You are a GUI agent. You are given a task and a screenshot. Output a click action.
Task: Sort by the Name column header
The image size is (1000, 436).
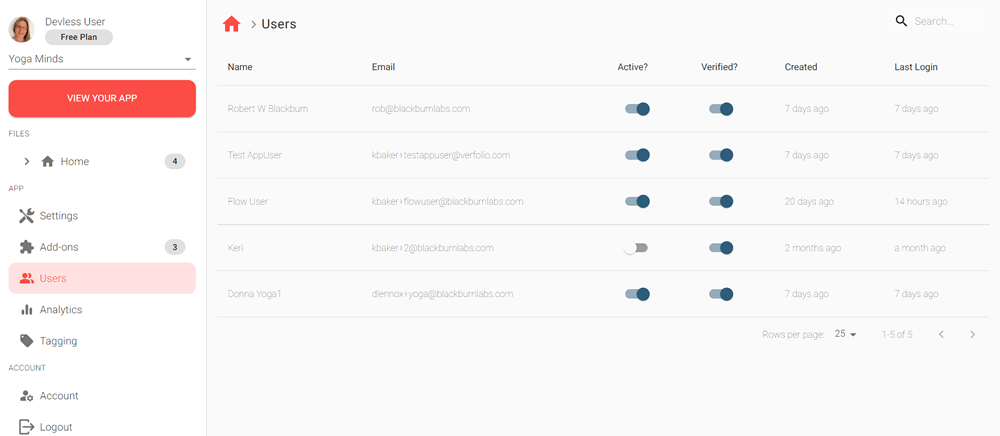click(x=240, y=67)
